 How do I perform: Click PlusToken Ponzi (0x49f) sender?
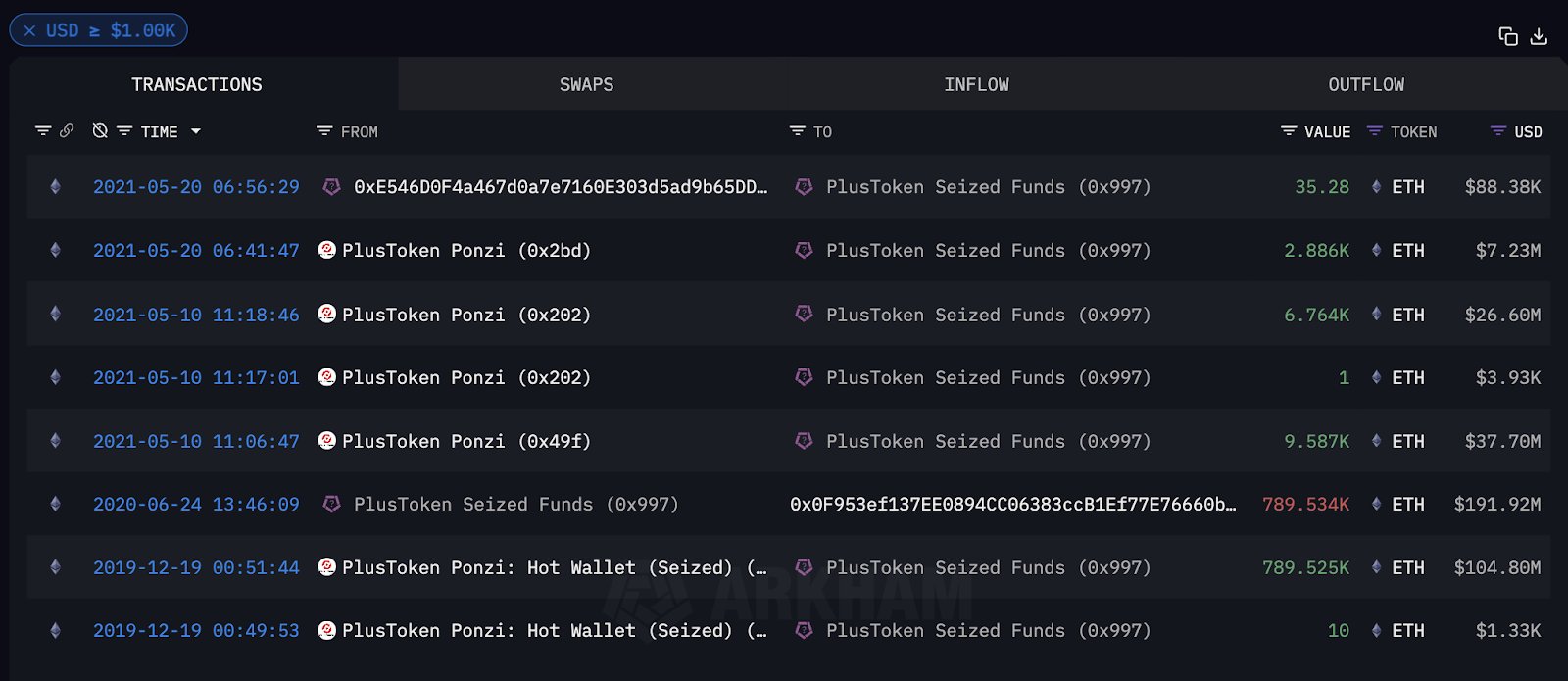pos(466,441)
